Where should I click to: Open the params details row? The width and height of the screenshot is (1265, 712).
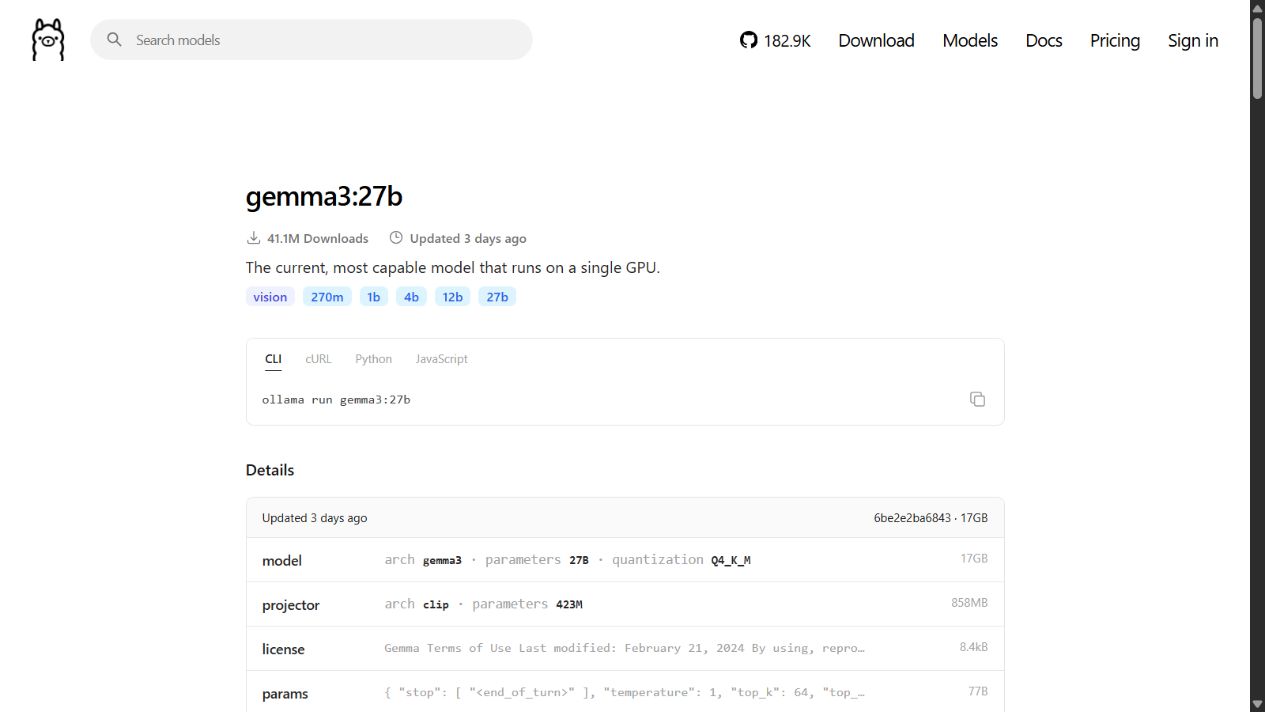tap(625, 692)
